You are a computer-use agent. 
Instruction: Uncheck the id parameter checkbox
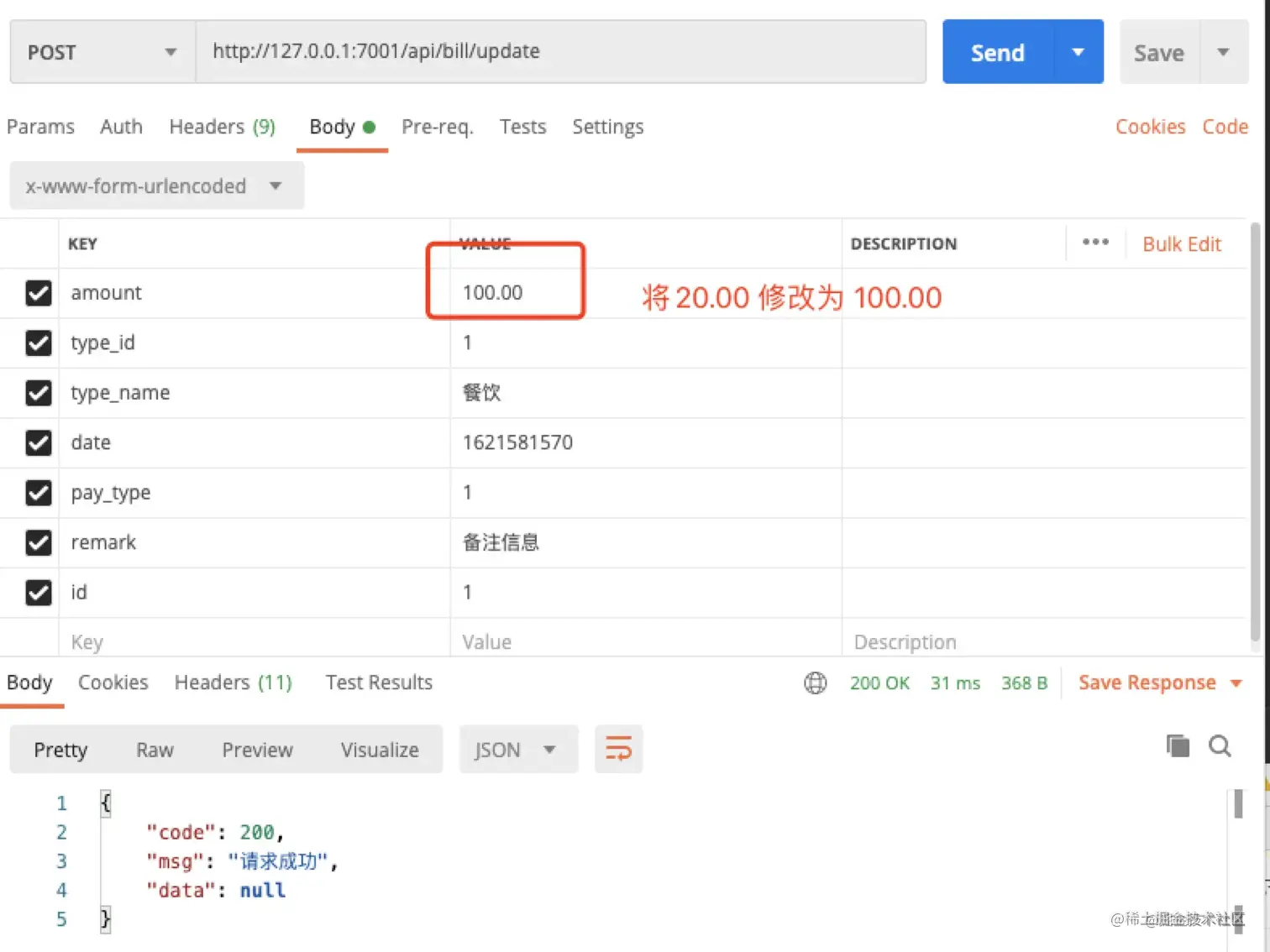(39, 593)
